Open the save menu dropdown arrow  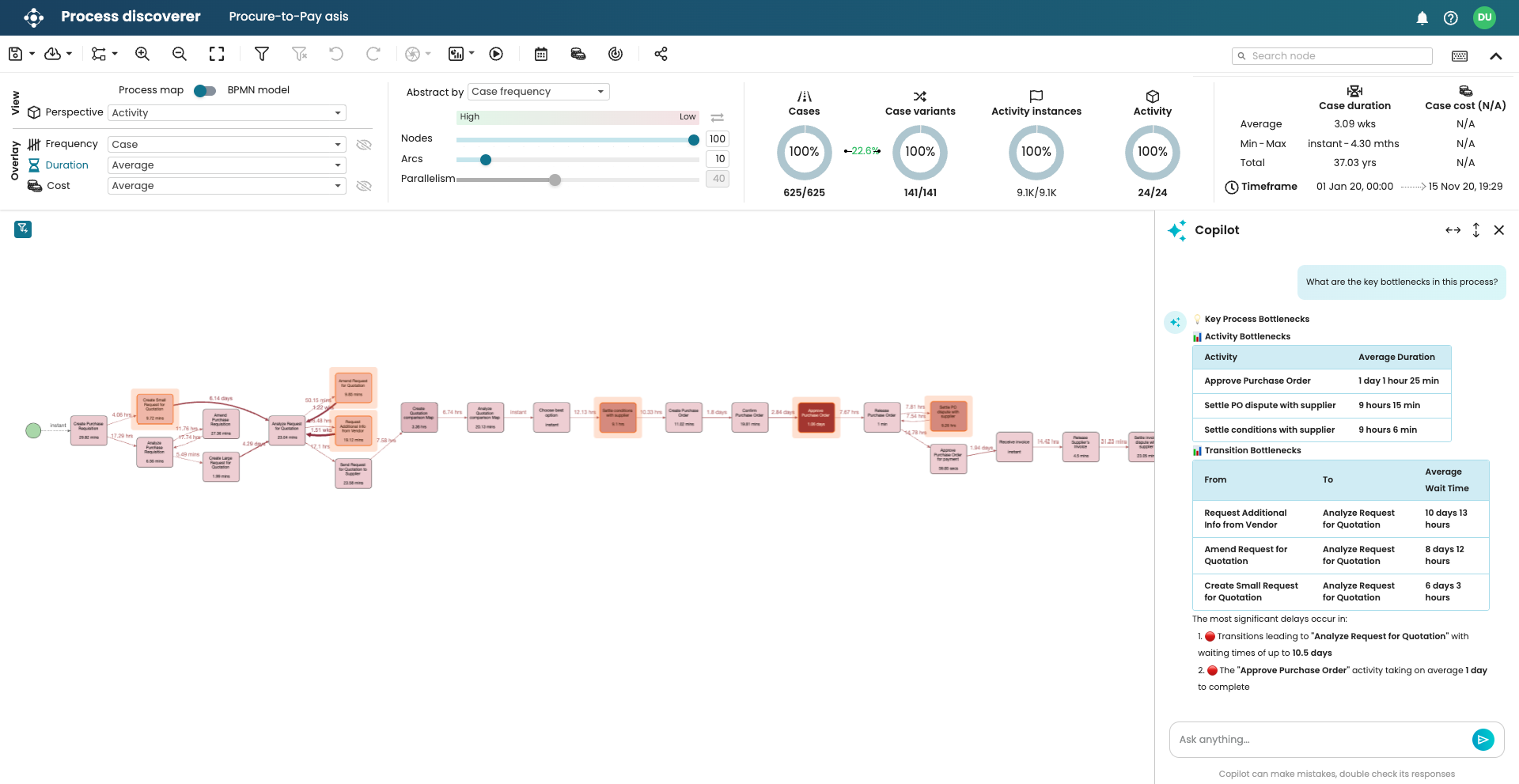pos(32,54)
